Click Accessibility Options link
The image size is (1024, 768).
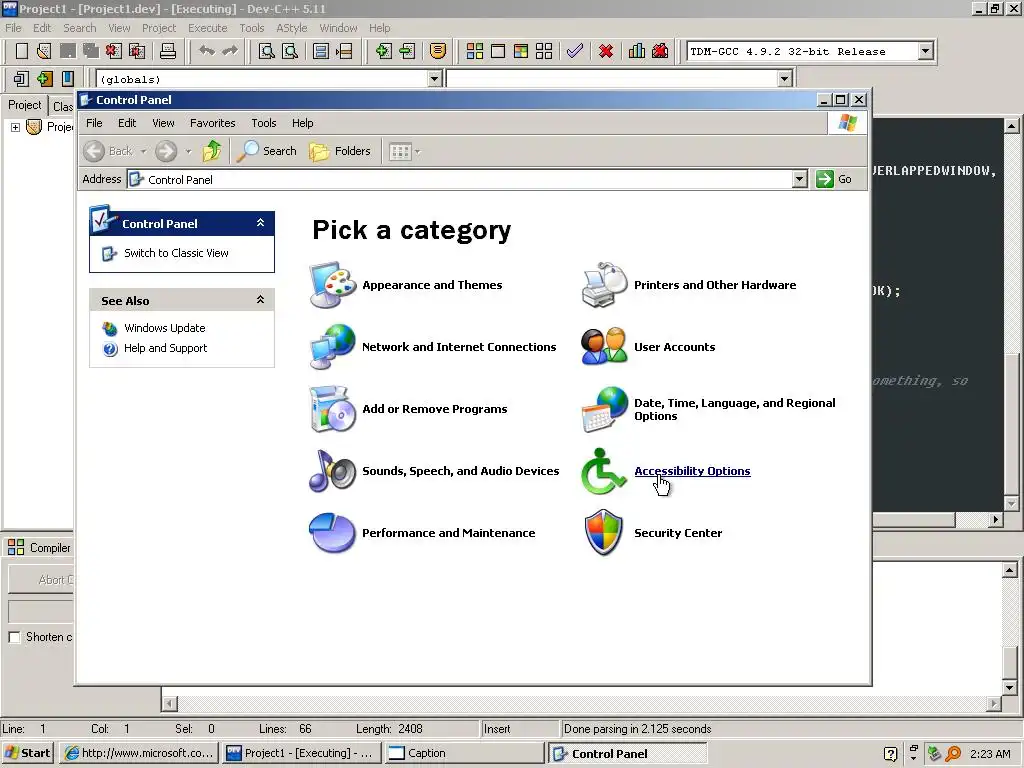692,471
